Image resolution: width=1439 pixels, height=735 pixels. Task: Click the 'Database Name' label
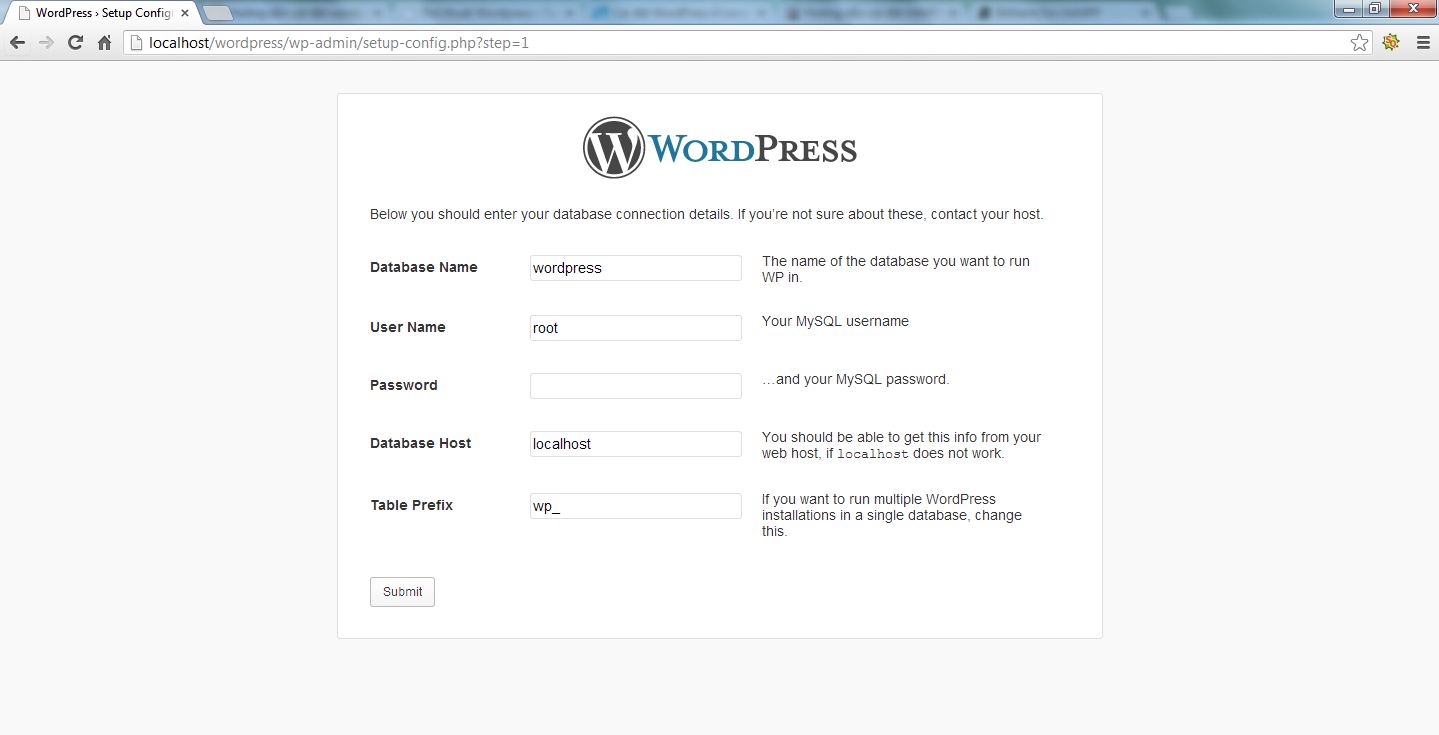click(424, 267)
